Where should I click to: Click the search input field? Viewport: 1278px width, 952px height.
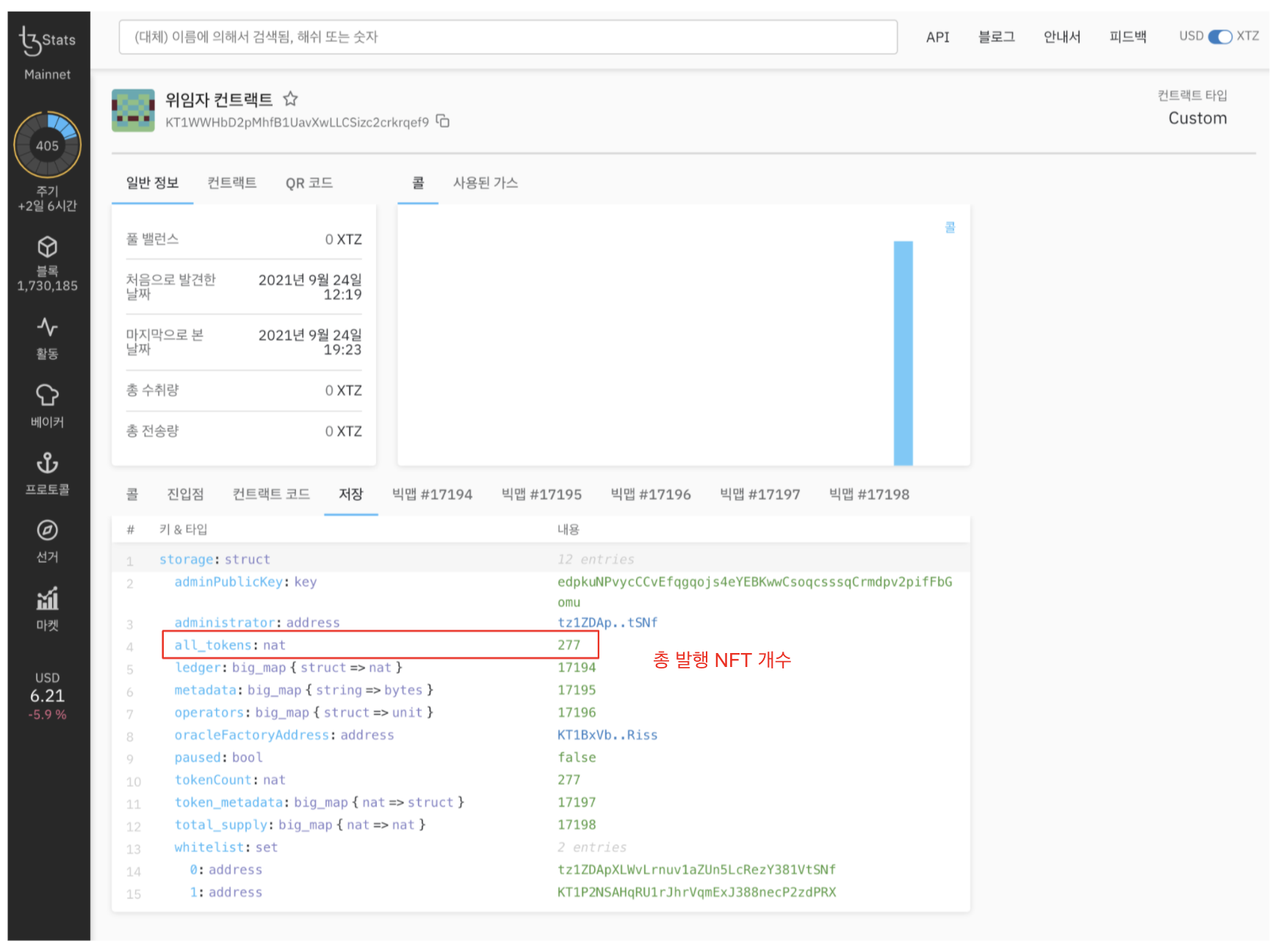[x=508, y=37]
